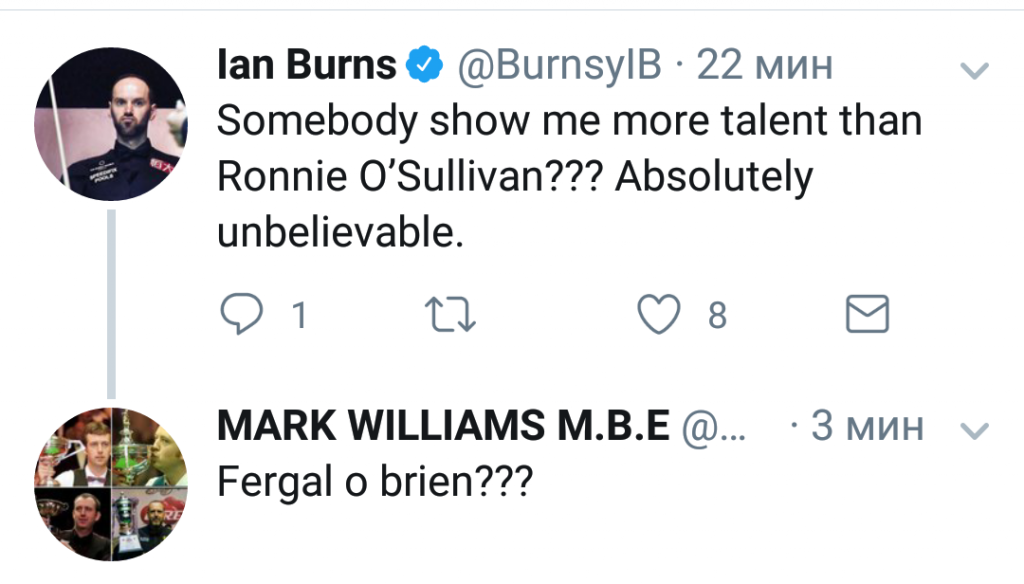Viewport: 1024px width, 584px height.
Task: Retweet Ian Burns' tweet
Action: click(452, 316)
